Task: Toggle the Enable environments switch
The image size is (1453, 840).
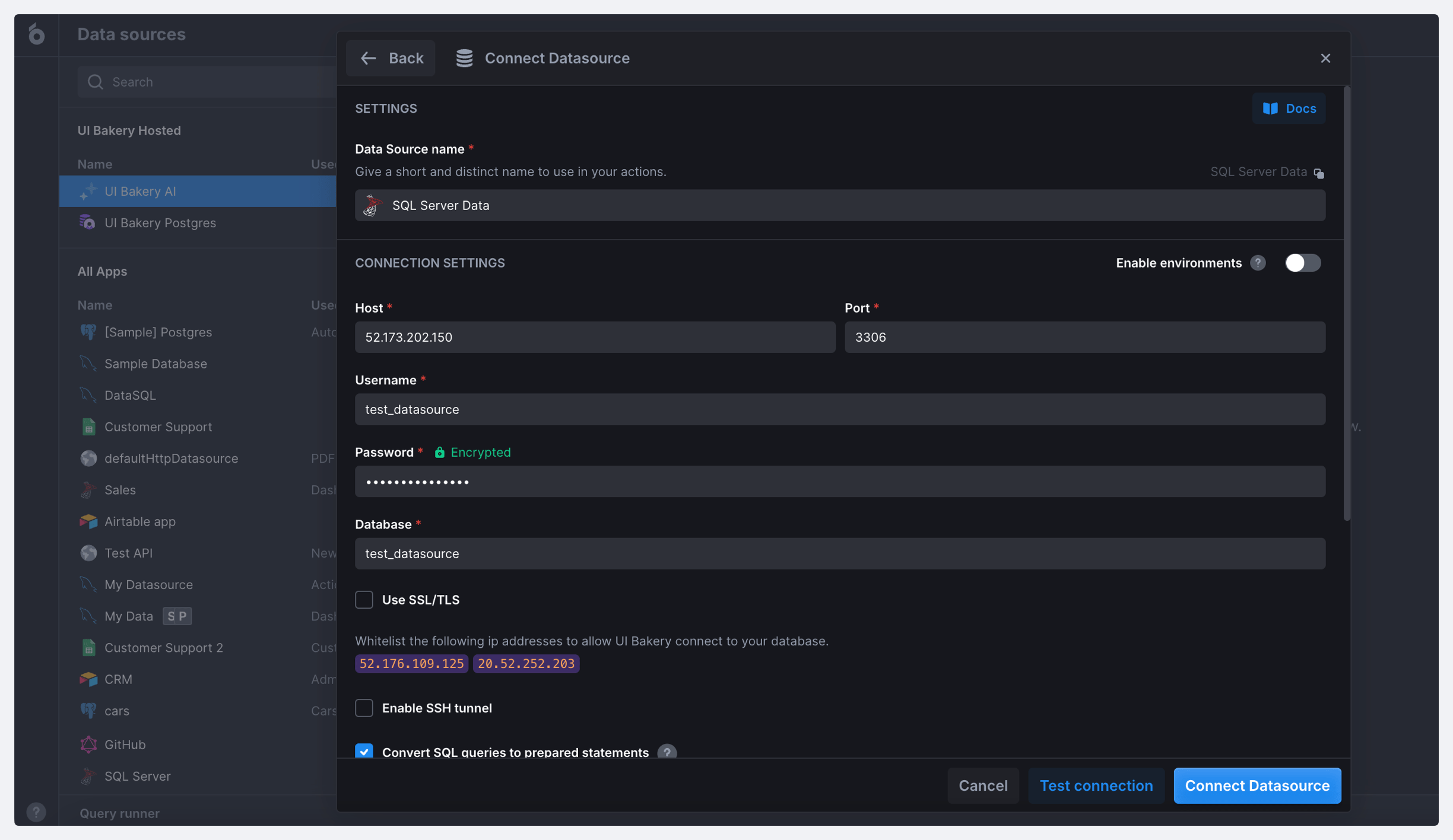Action: tap(1302, 263)
